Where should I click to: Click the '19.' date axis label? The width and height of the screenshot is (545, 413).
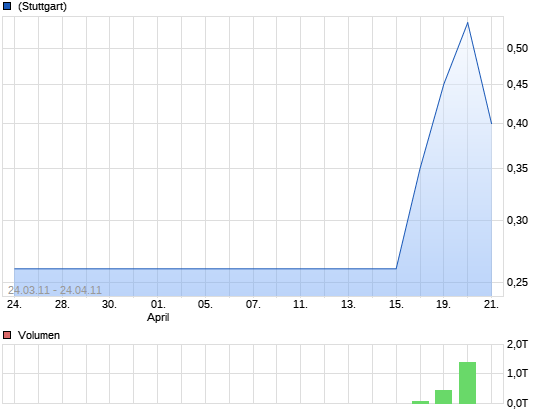[444, 304]
